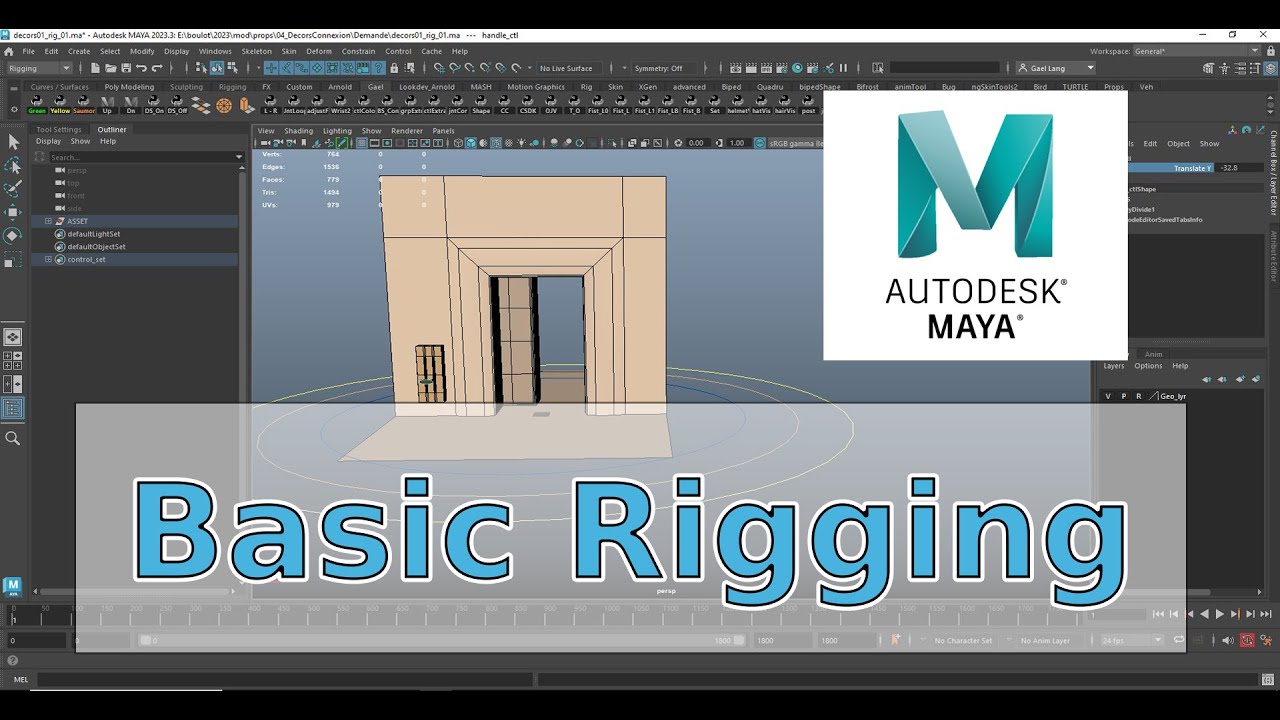
Task: Activate the Rotate tool in toolbox
Action: pyautogui.click(x=13, y=236)
